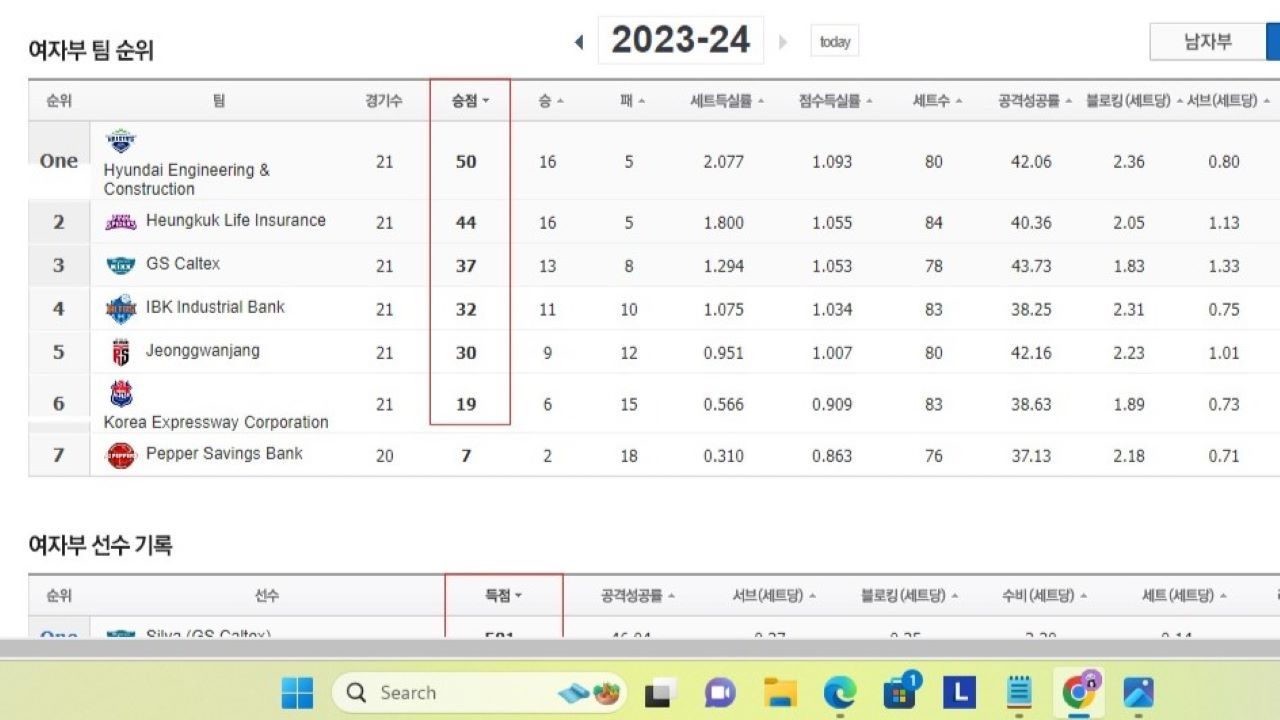The width and height of the screenshot is (1280, 720).
Task: Go to the next season using the right arrow
Action: pos(783,42)
